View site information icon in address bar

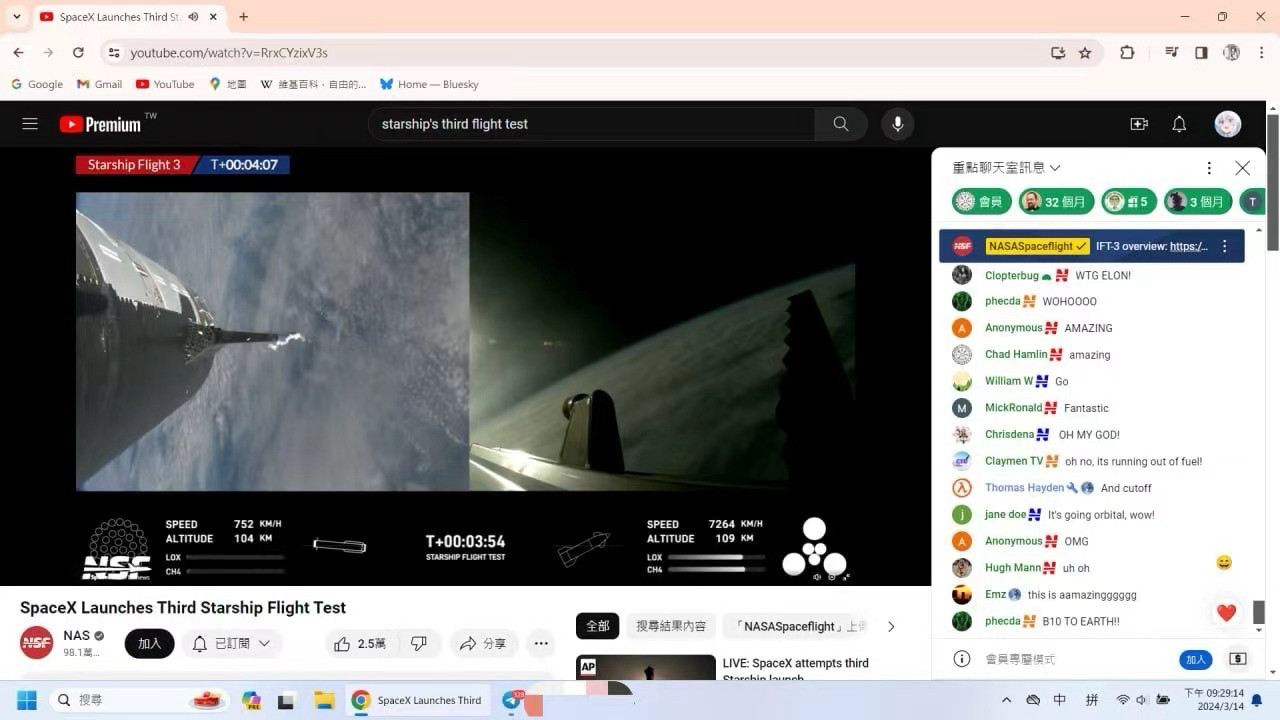point(114,52)
